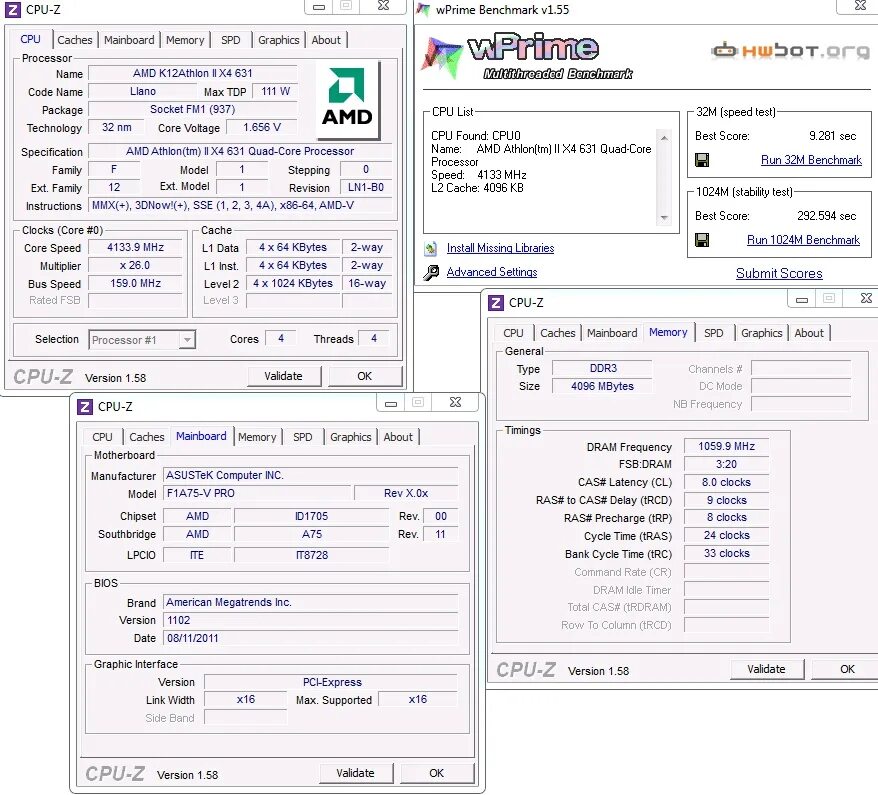Image resolution: width=878 pixels, height=795 pixels.
Task: Click the FSB:DRAM 3:20 value
Action: tap(727, 464)
